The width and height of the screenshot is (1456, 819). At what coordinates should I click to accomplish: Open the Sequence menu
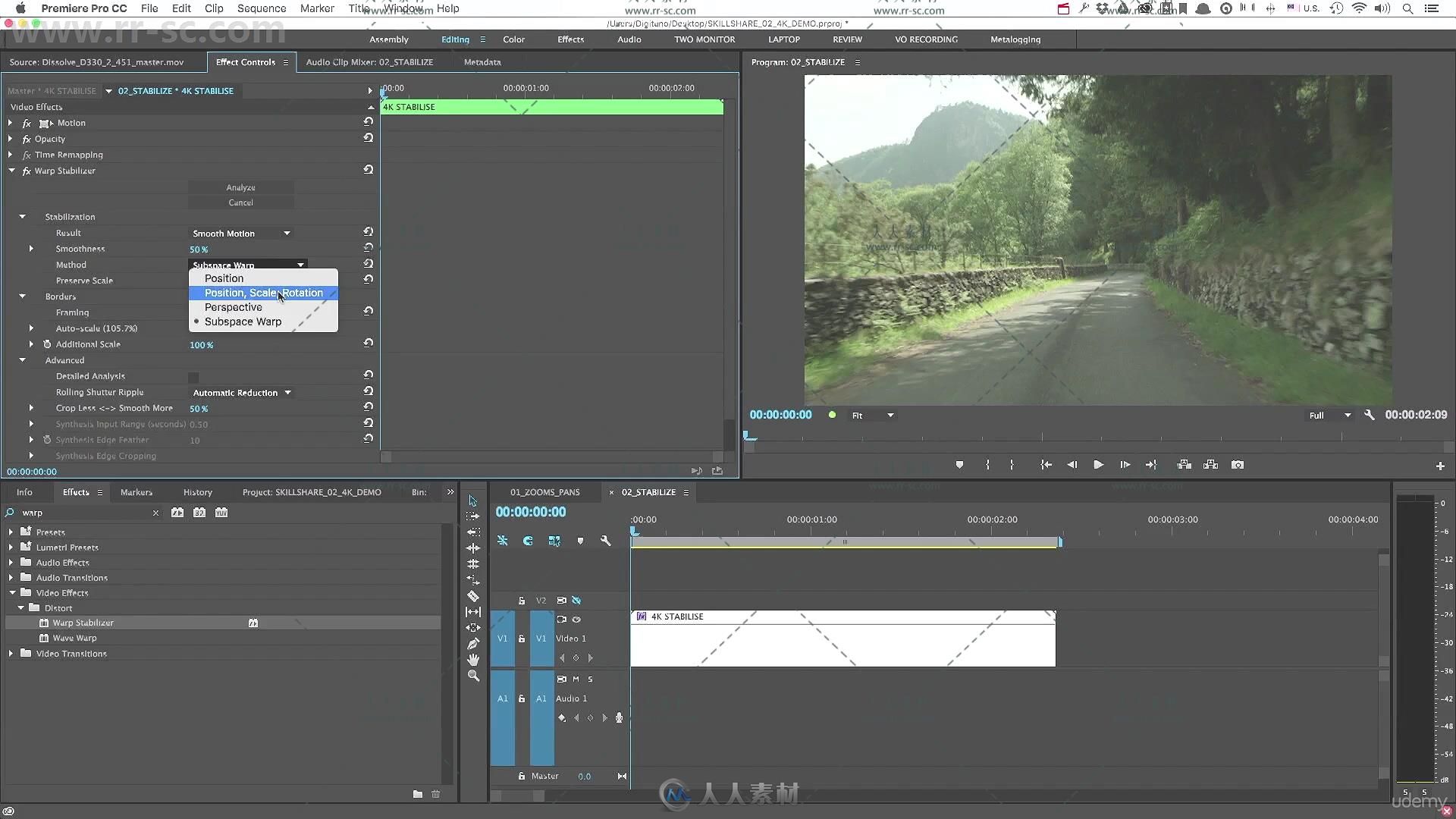(x=262, y=8)
